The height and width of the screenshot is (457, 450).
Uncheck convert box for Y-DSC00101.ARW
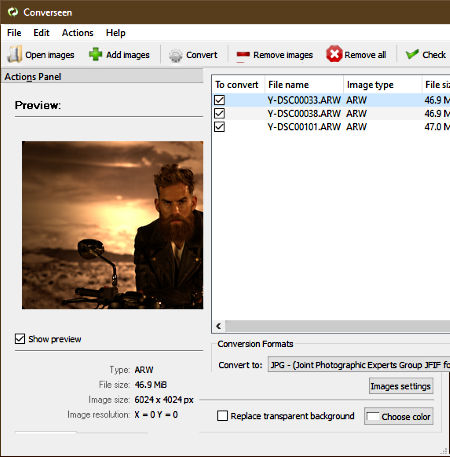tap(219, 127)
